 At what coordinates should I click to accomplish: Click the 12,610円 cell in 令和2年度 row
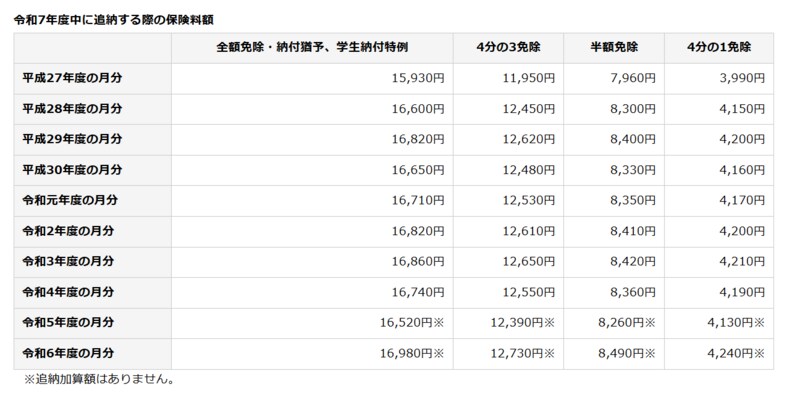click(x=529, y=231)
